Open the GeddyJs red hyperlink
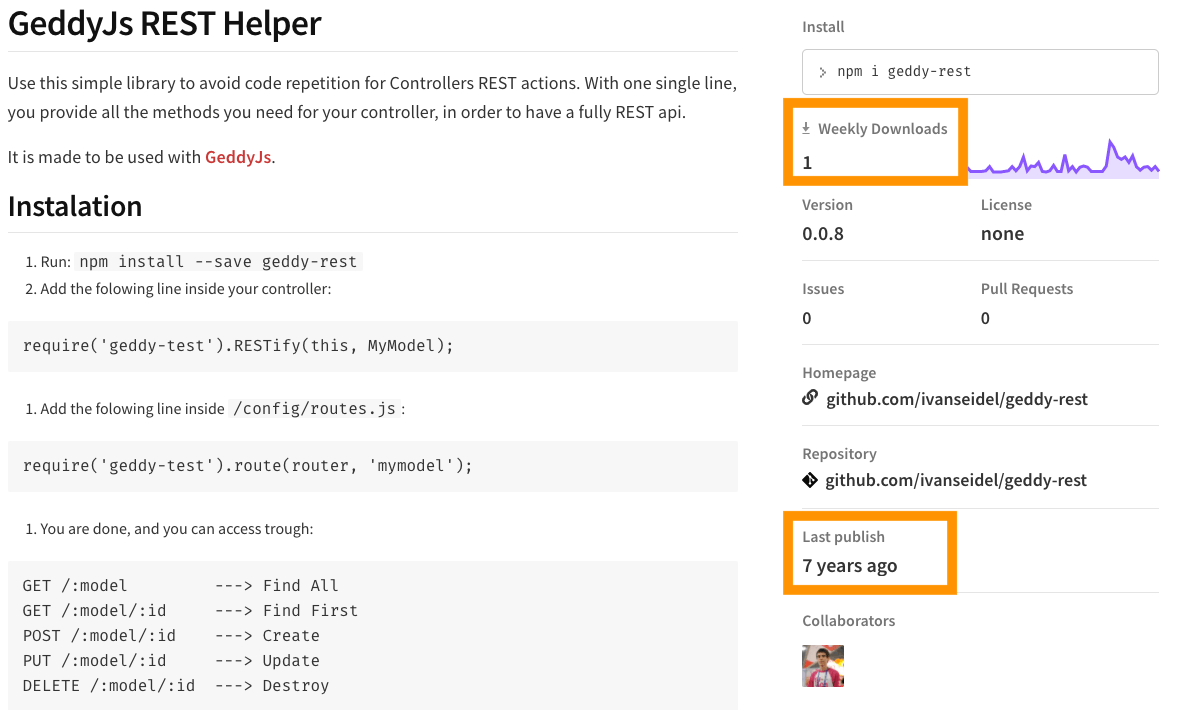This screenshot has height=710, width=1178. pos(238,157)
